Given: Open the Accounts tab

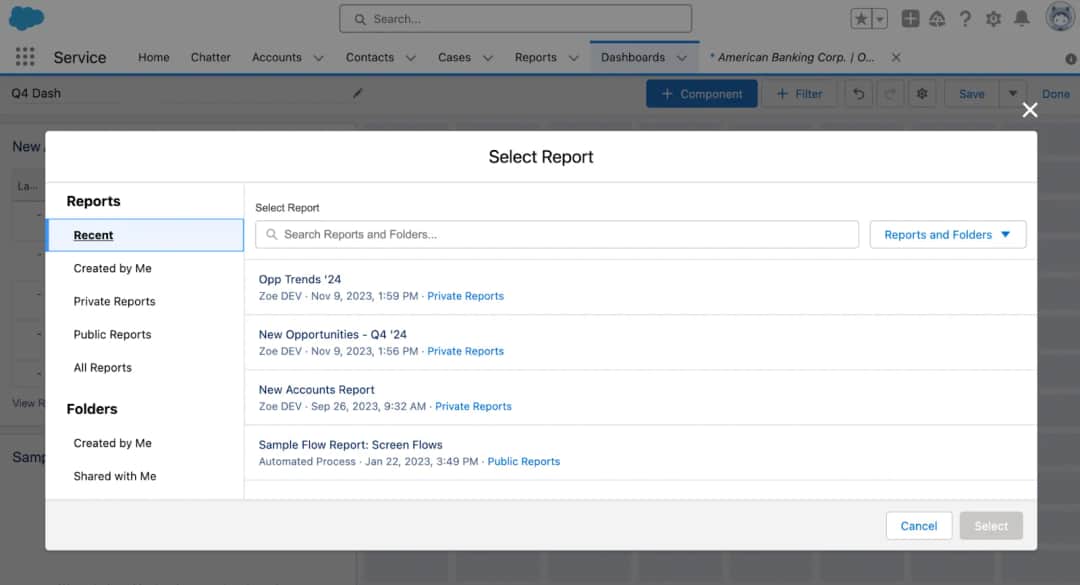Looking at the screenshot, I should click(x=276, y=57).
